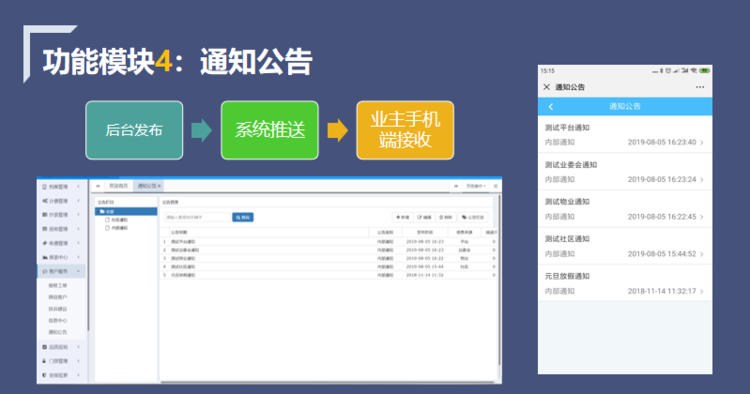Screen dimensions: 750x394
Task: Expand the 应收管理 menu chevron
Action: pyautogui.click(x=78, y=229)
